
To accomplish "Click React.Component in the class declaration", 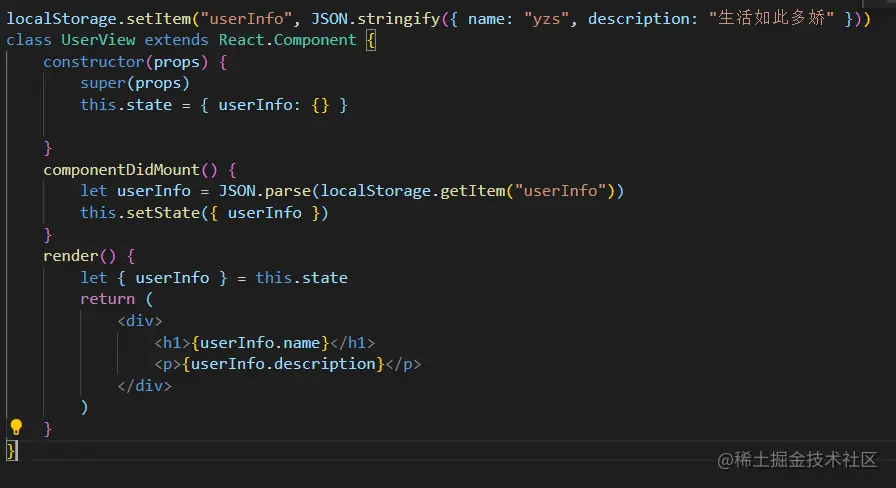I will pyautogui.click(x=287, y=40).
